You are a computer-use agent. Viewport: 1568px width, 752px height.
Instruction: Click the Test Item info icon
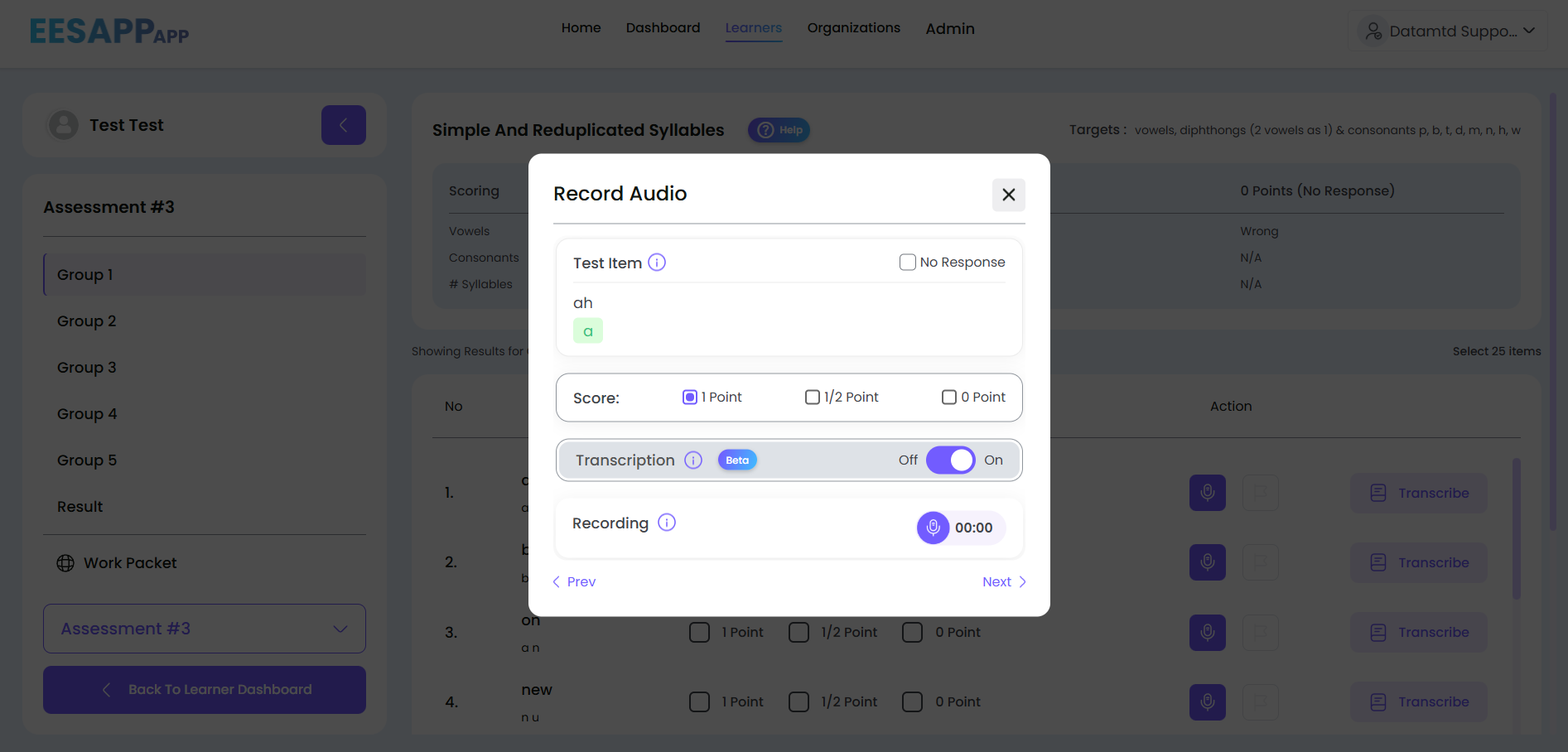(x=657, y=263)
